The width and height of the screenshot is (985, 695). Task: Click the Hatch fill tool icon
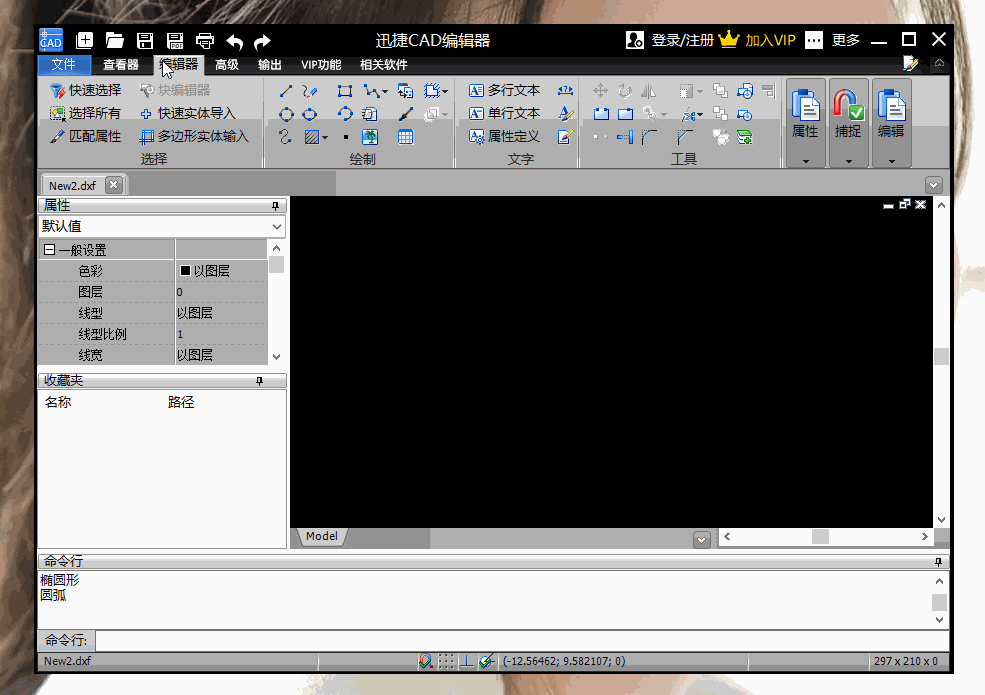pyautogui.click(x=312, y=137)
